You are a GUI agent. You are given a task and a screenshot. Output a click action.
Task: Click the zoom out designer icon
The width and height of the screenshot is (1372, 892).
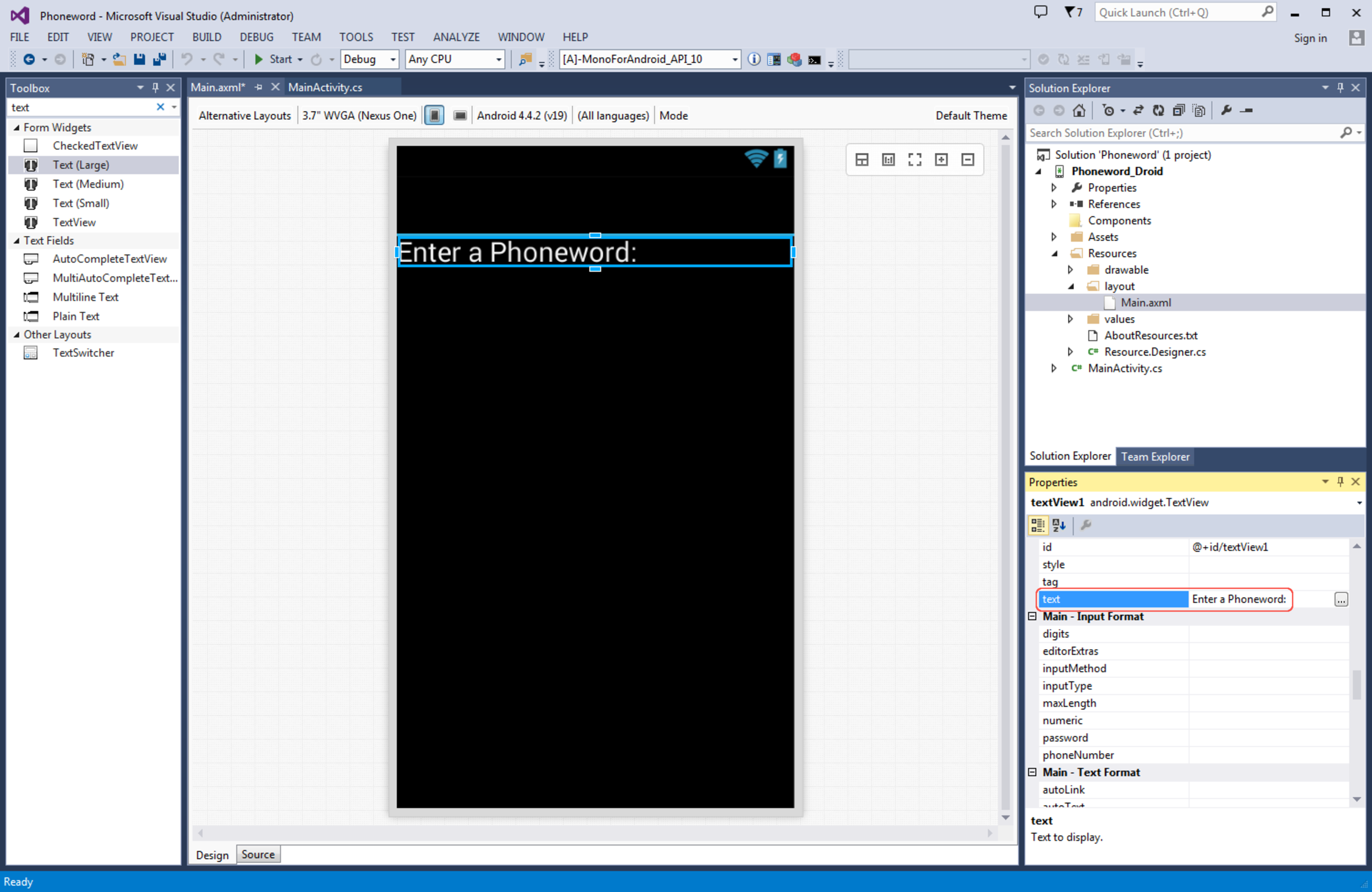coord(967,160)
